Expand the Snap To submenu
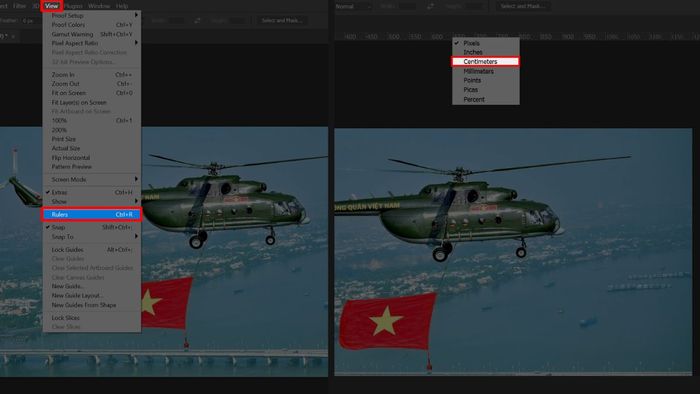The height and width of the screenshot is (394, 700). [92, 236]
